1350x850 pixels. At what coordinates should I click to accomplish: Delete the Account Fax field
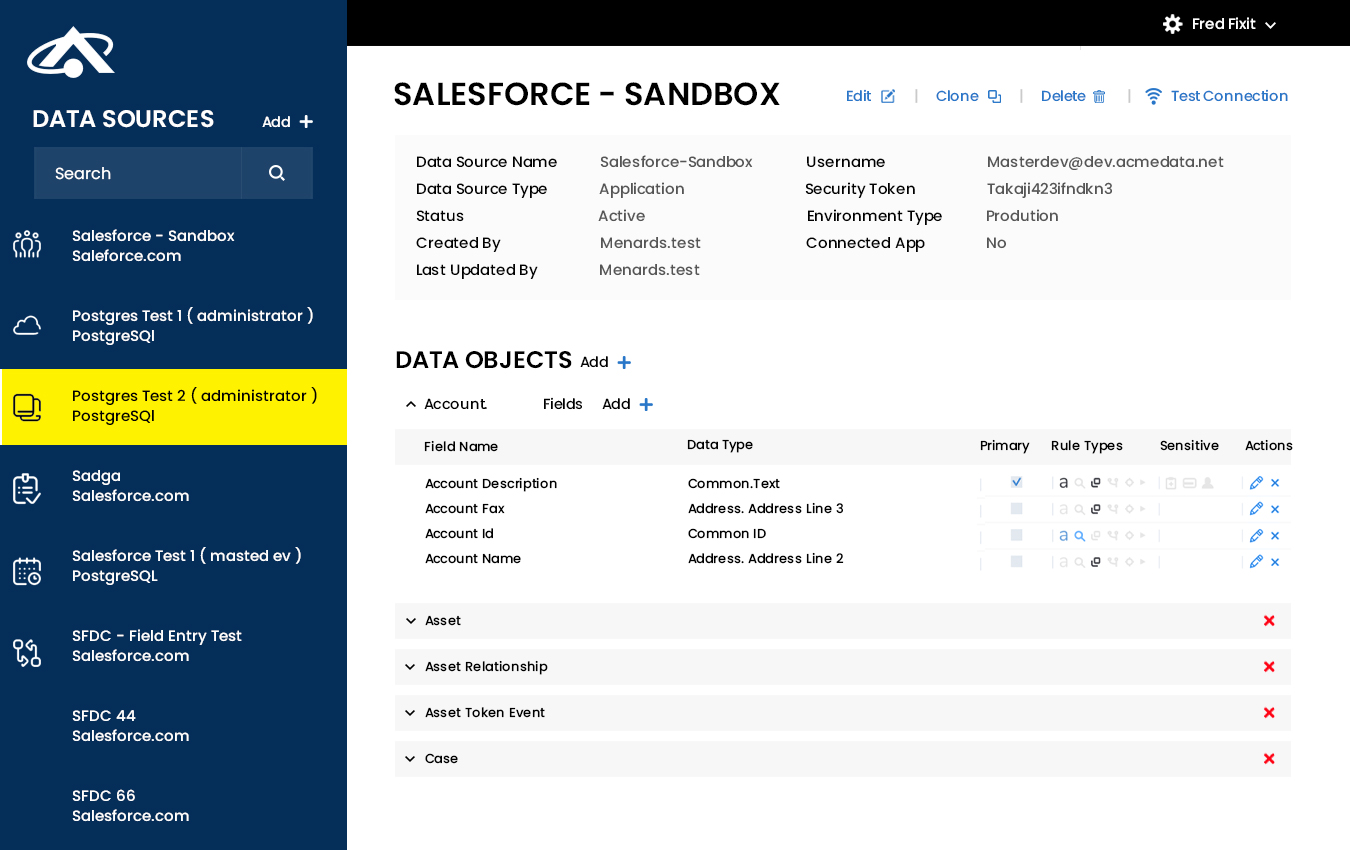pos(1275,509)
